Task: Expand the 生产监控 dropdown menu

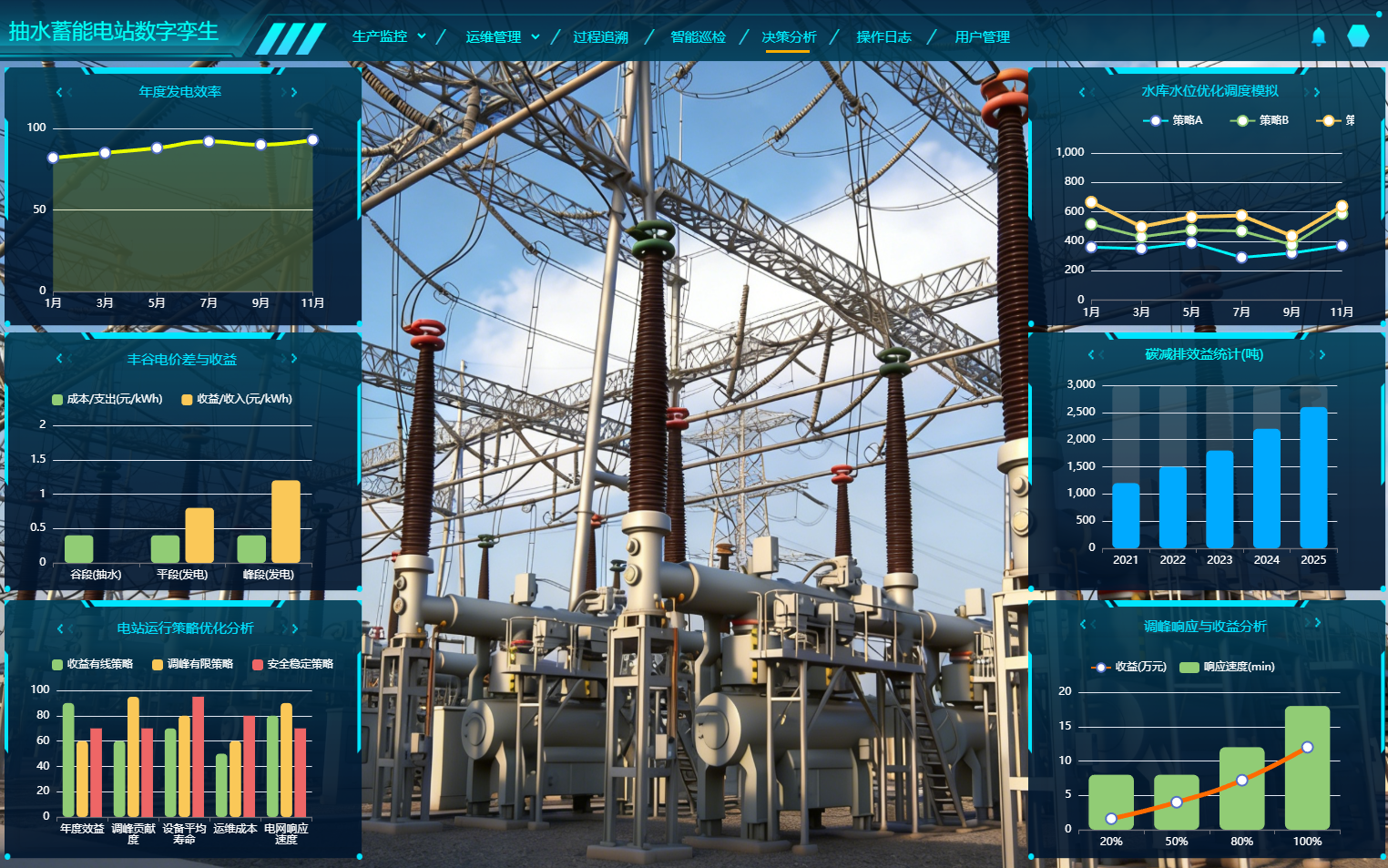Action: tap(388, 36)
